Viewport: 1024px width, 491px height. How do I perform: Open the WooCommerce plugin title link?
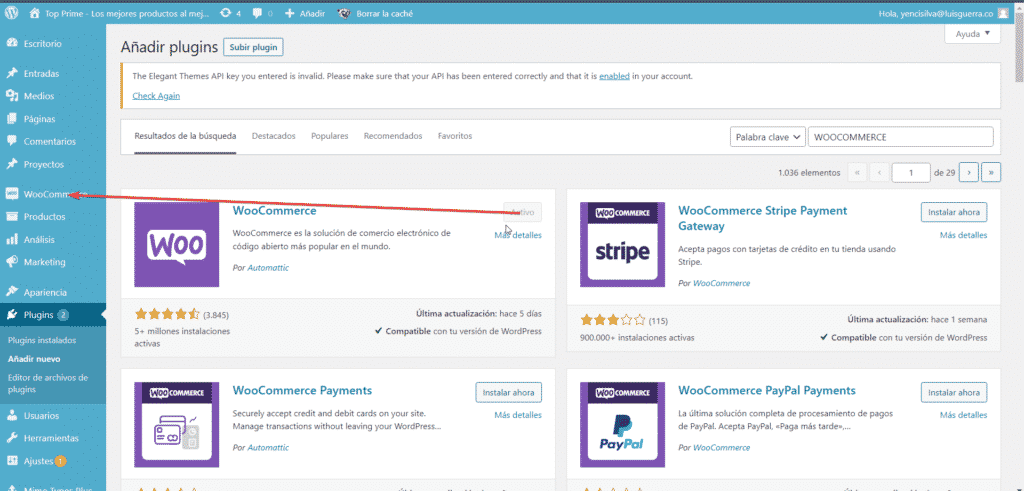(x=274, y=211)
